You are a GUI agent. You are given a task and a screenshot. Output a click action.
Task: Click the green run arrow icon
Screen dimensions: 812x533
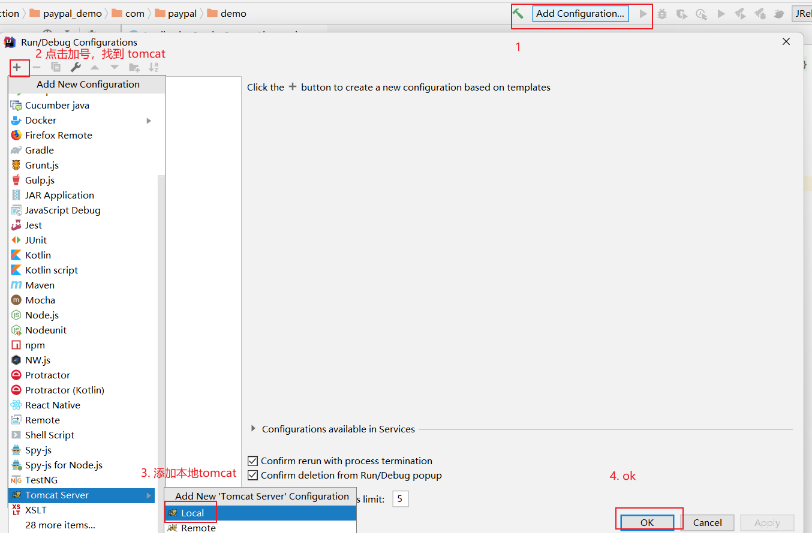(x=643, y=14)
